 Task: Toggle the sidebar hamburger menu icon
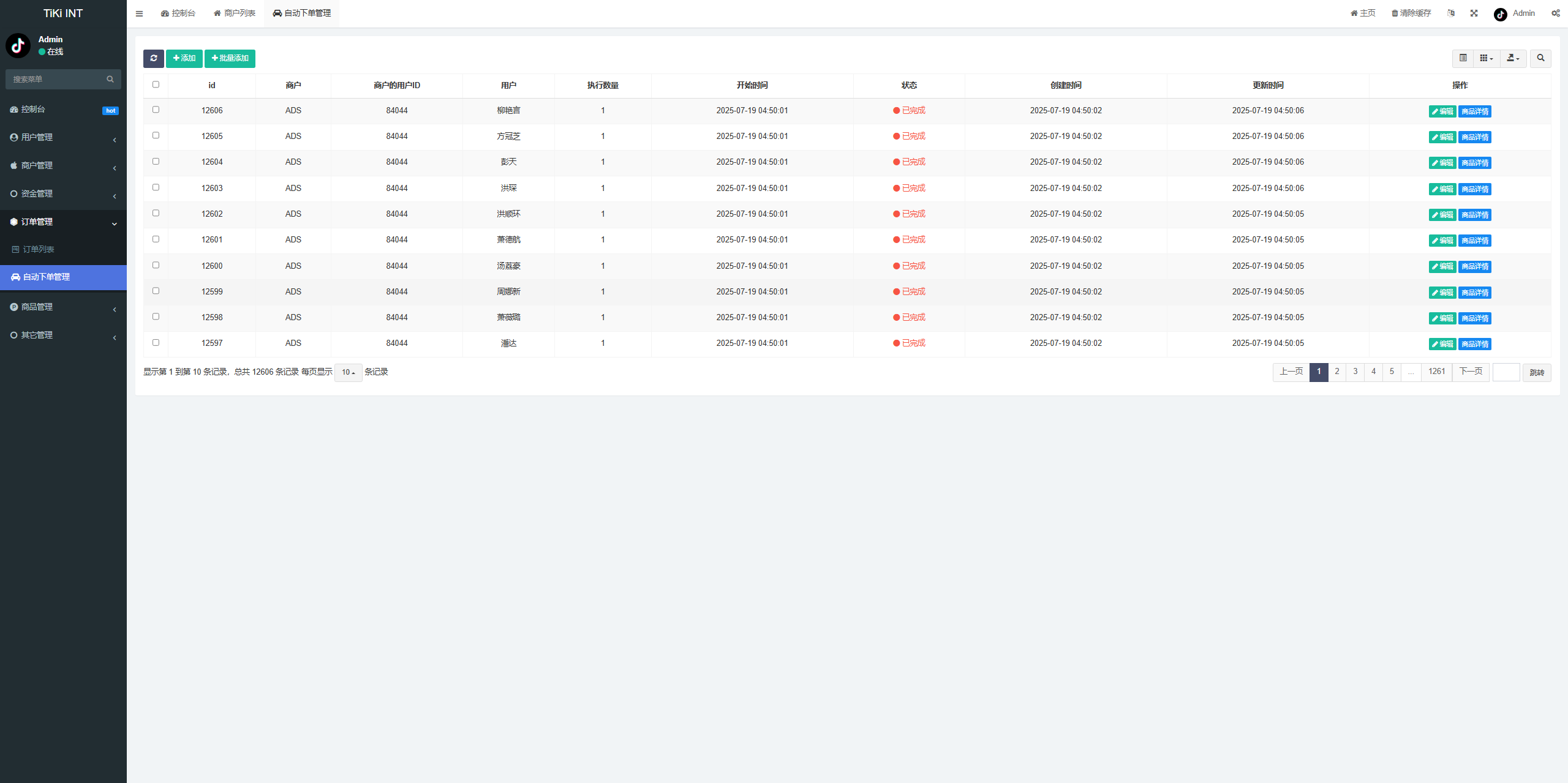tap(140, 13)
